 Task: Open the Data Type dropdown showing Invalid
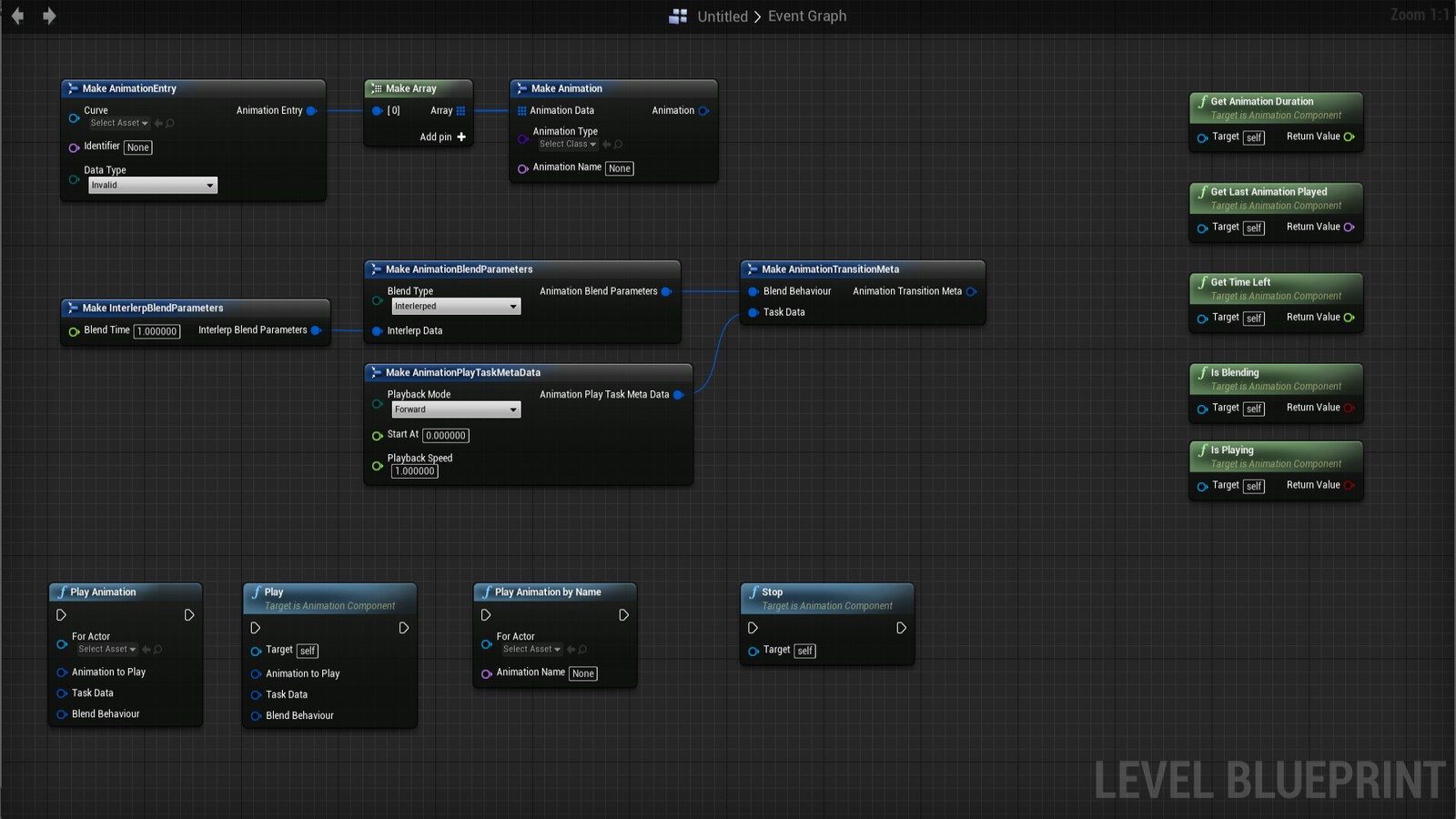(152, 185)
